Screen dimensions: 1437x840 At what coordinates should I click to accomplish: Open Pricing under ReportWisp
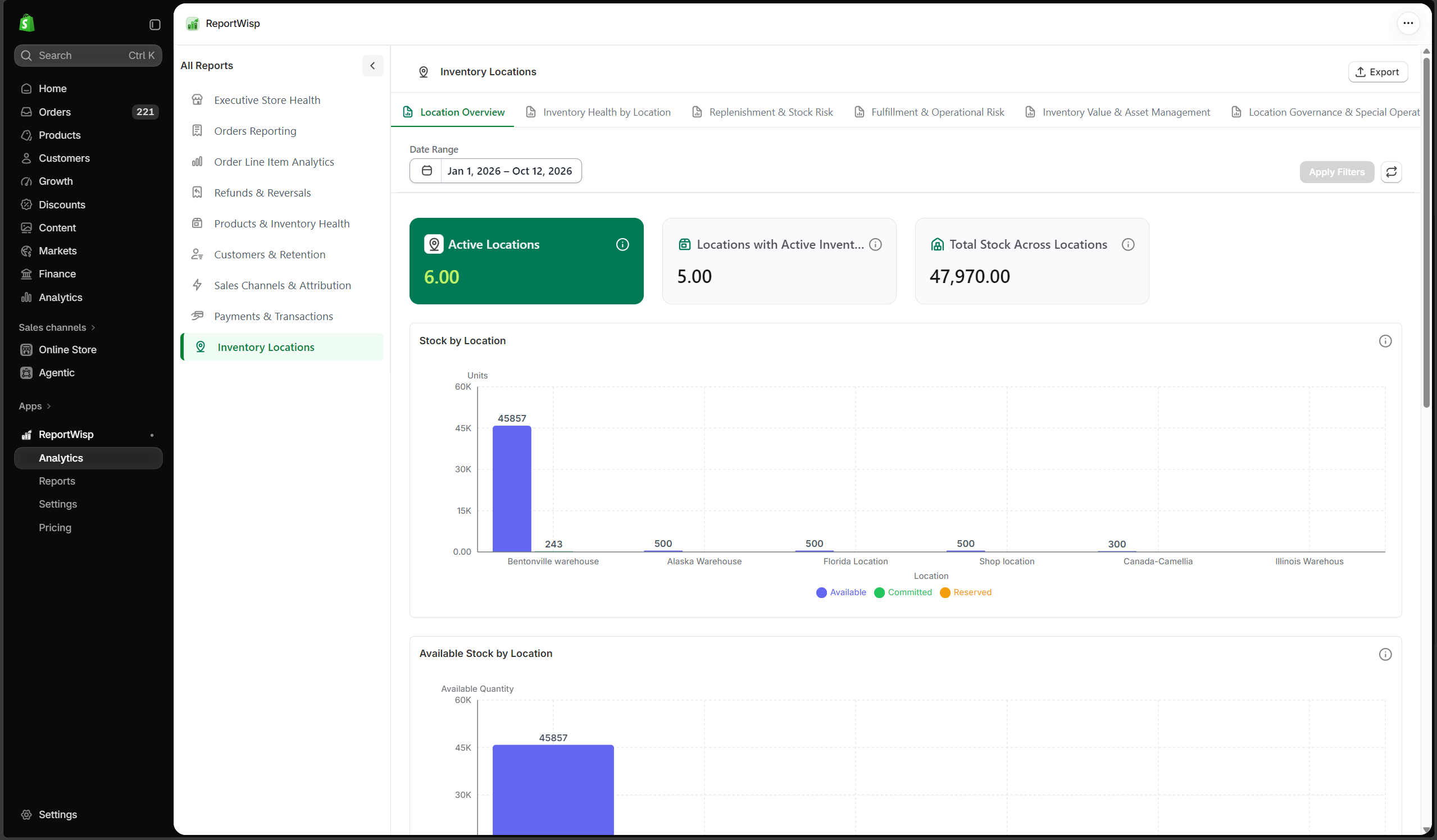88,527
